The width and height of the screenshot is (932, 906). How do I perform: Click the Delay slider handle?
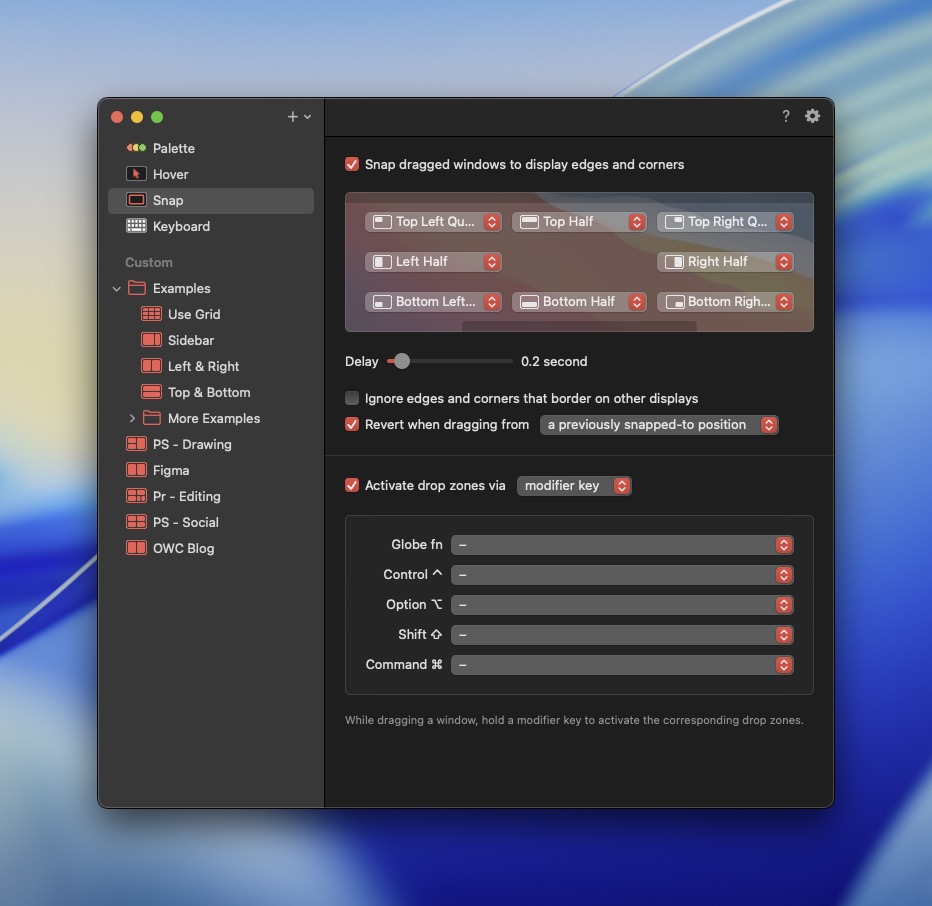pos(401,361)
